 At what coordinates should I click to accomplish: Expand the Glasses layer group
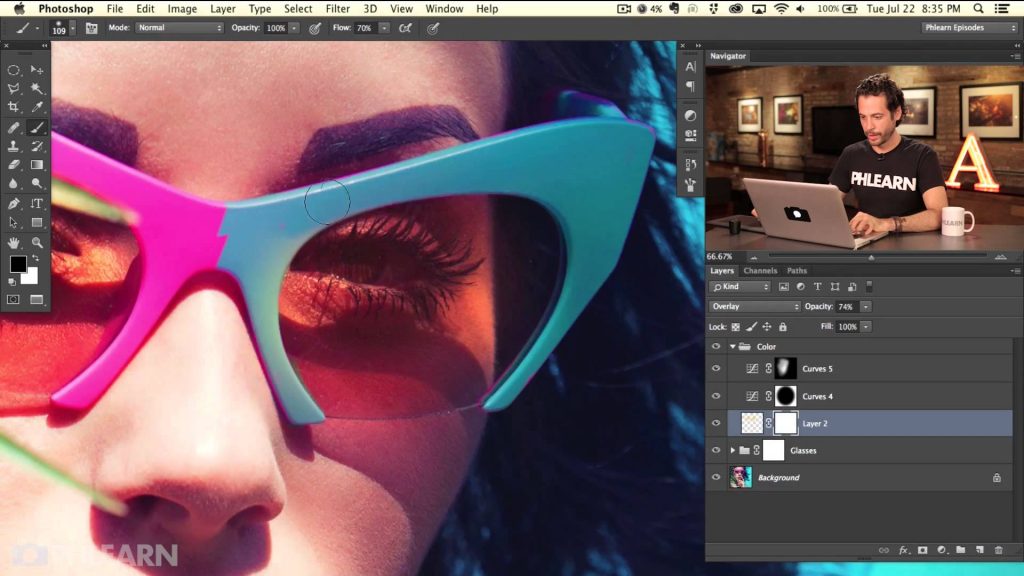pyautogui.click(x=734, y=451)
